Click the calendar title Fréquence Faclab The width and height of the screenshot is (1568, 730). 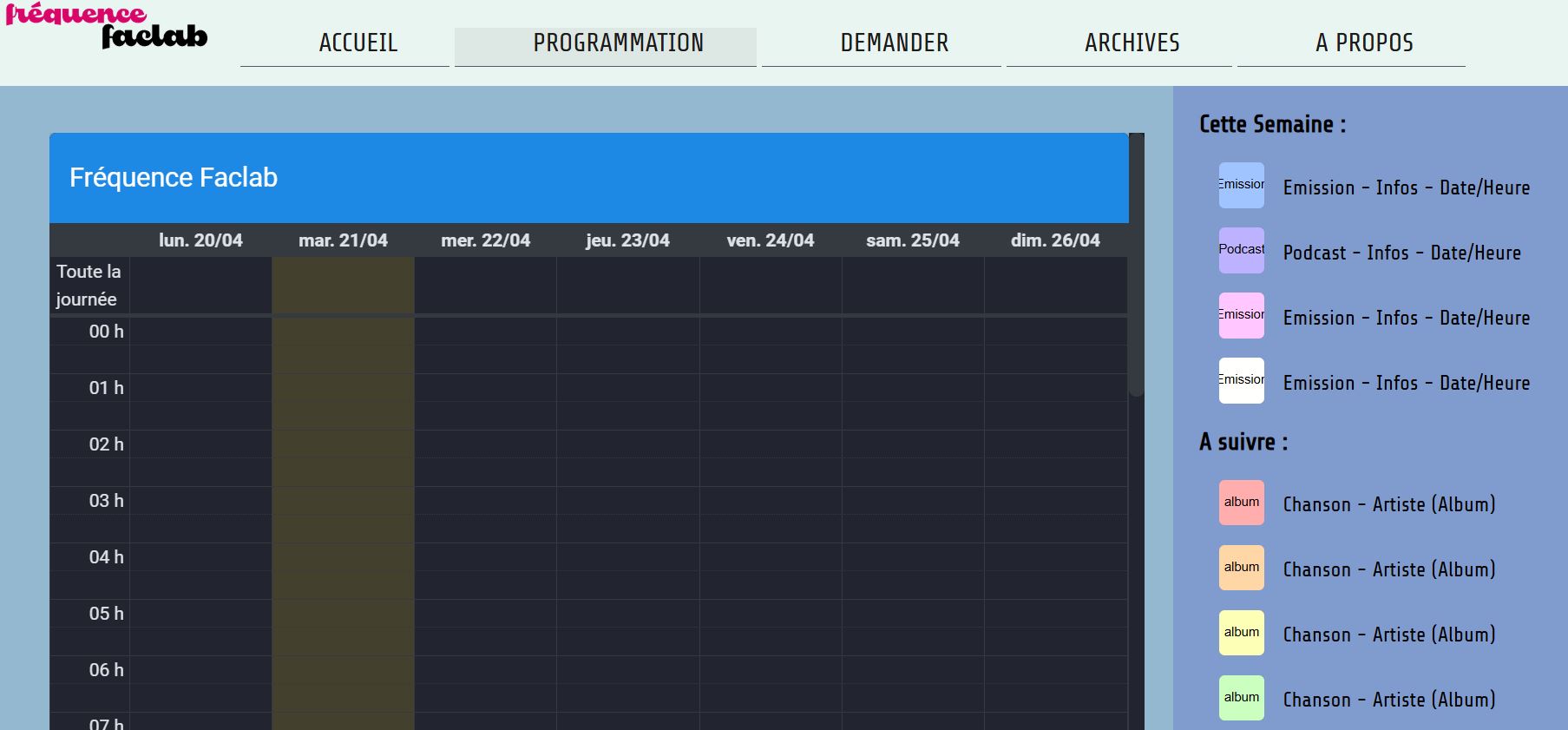pos(174,177)
